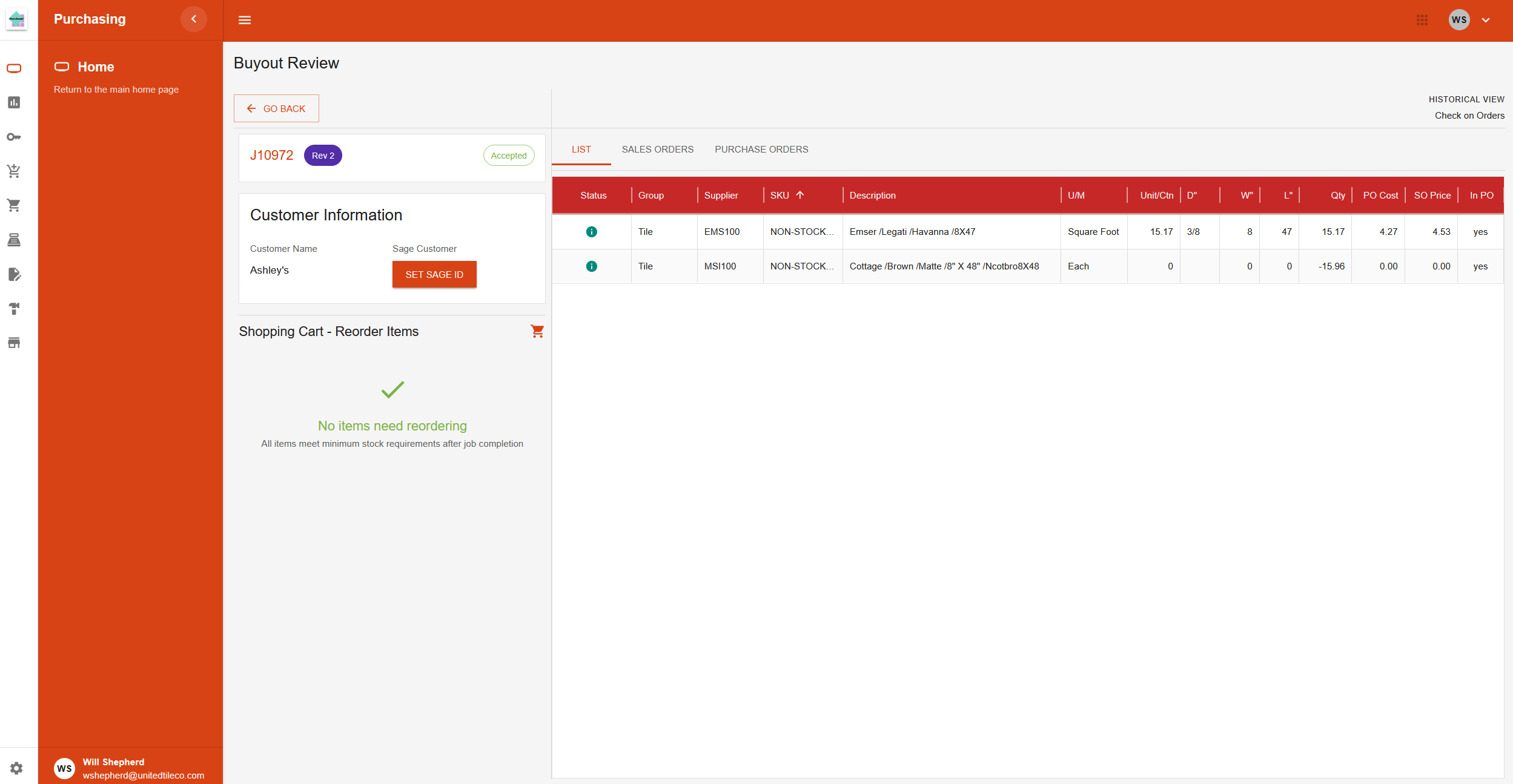The image size is (1513, 784).
Task: Open settings gear at bottom of rail
Action: click(x=16, y=768)
